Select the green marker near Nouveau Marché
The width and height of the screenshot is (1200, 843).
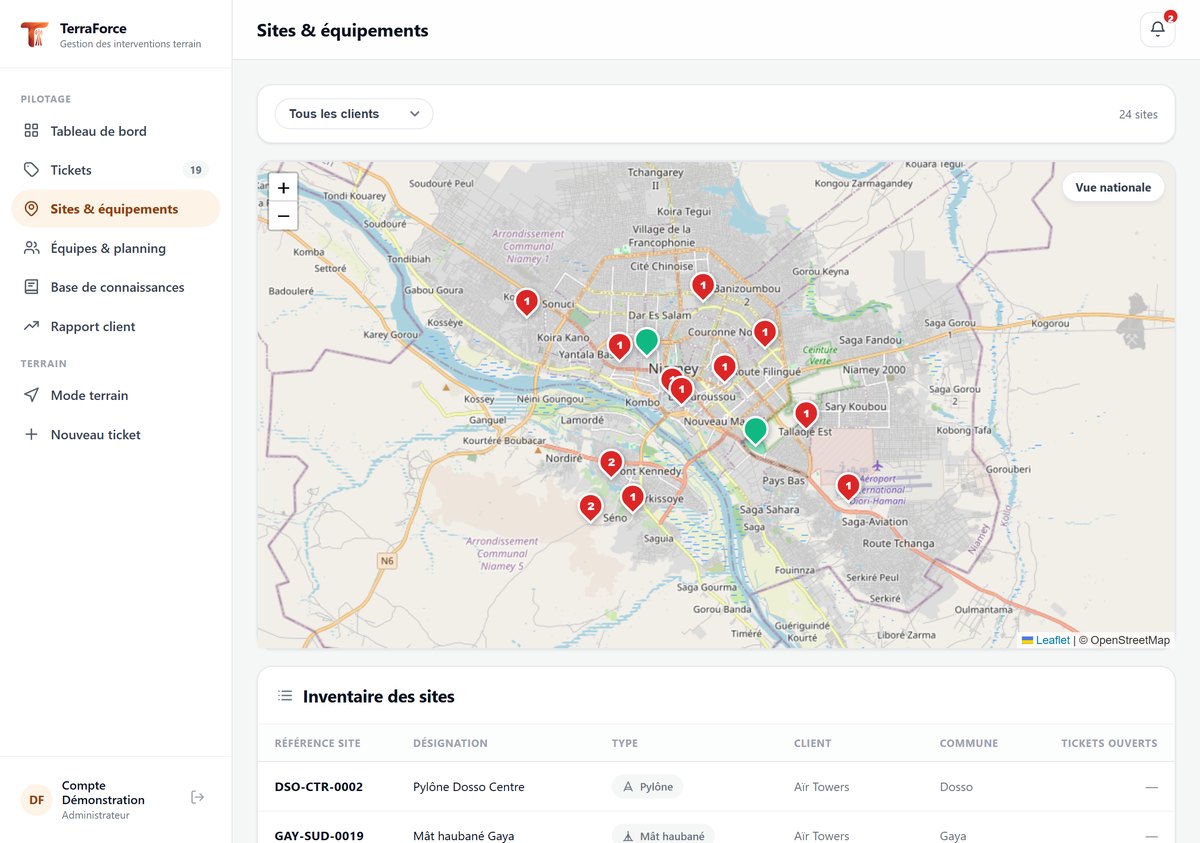tap(755, 430)
